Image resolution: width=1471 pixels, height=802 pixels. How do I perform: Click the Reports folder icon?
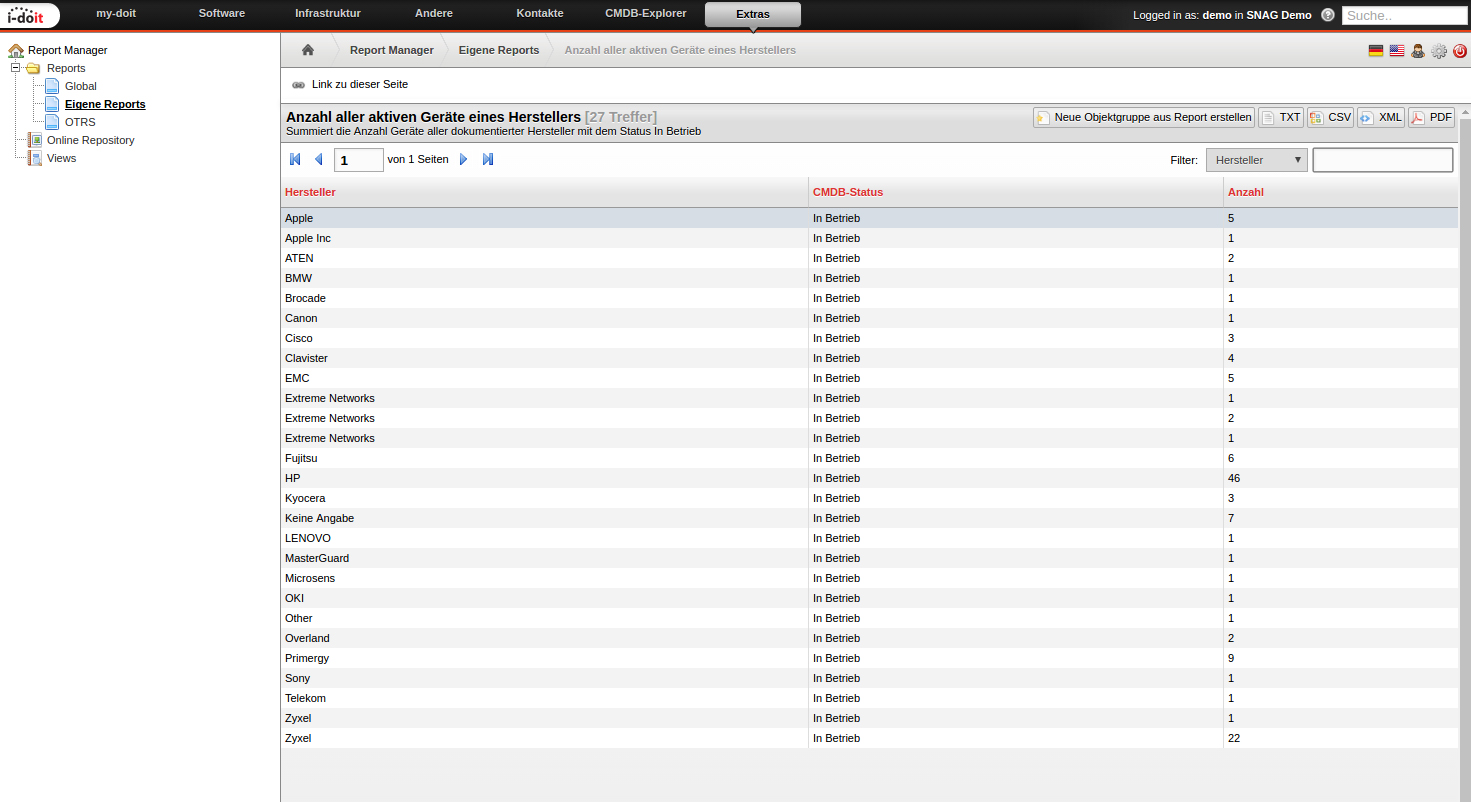pyautogui.click(x=33, y=68)
